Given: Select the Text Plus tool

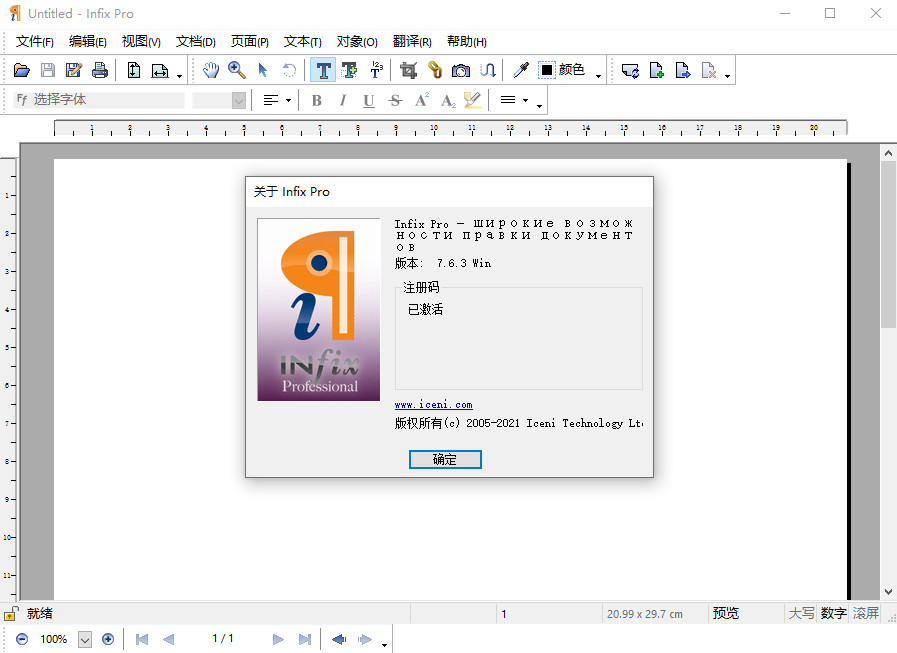Looking at the screenshot, I should tap(349, 70).
